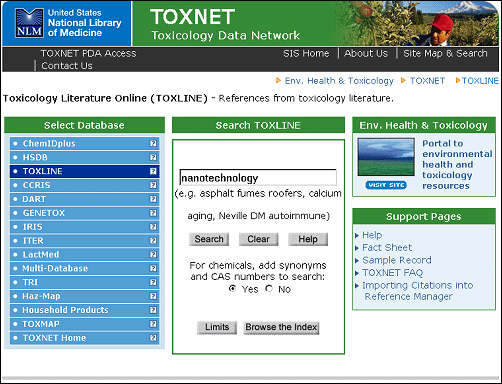
Task: Select No for adding synonyms
Action: coord(269,288)
